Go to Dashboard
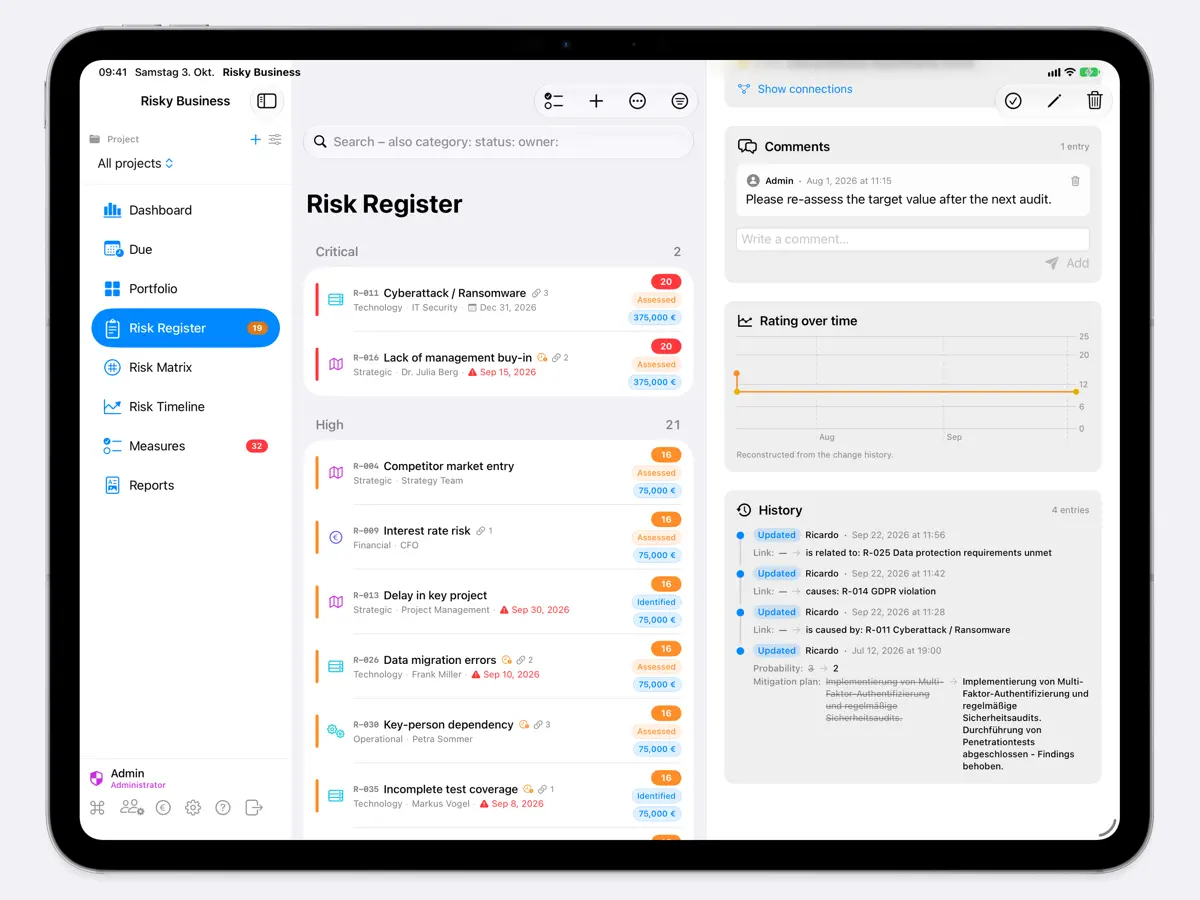Image resolution: width=1200 pixels, height=900 pixels. point(185,210)
